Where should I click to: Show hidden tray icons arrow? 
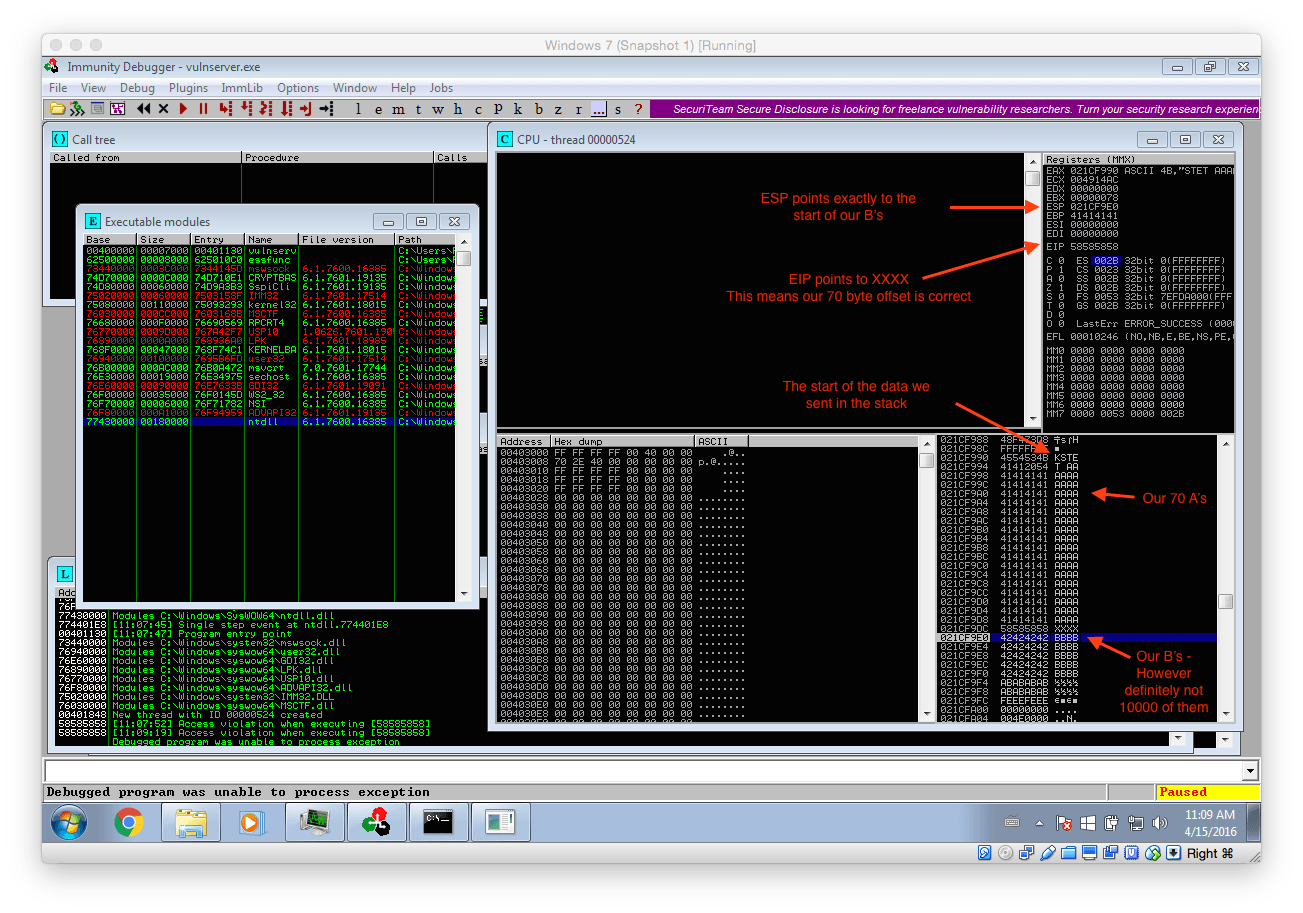[x=1038, y=823]
